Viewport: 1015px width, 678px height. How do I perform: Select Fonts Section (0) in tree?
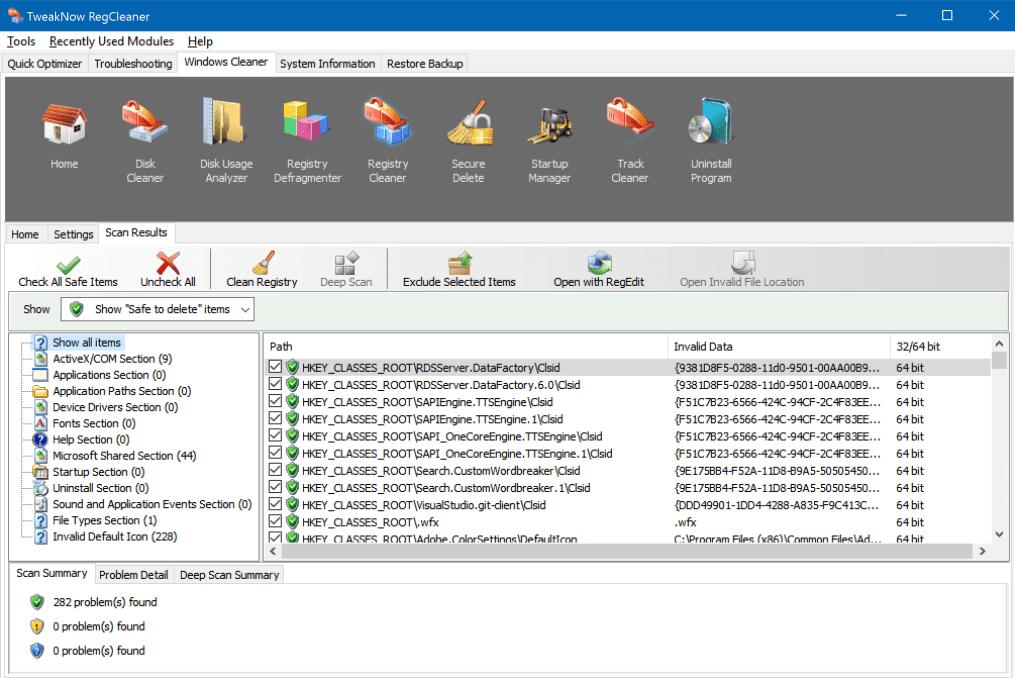pos(94,424)
